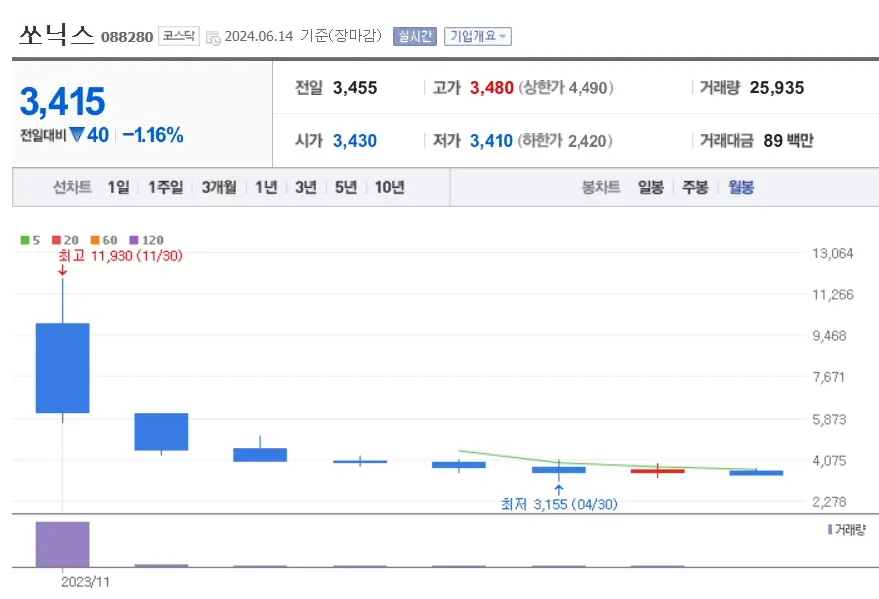Viewport: 879px width, 599px height.
Task: Select the 10년 line chart tab
Action: pyautogui.click(x=390, y=187)
